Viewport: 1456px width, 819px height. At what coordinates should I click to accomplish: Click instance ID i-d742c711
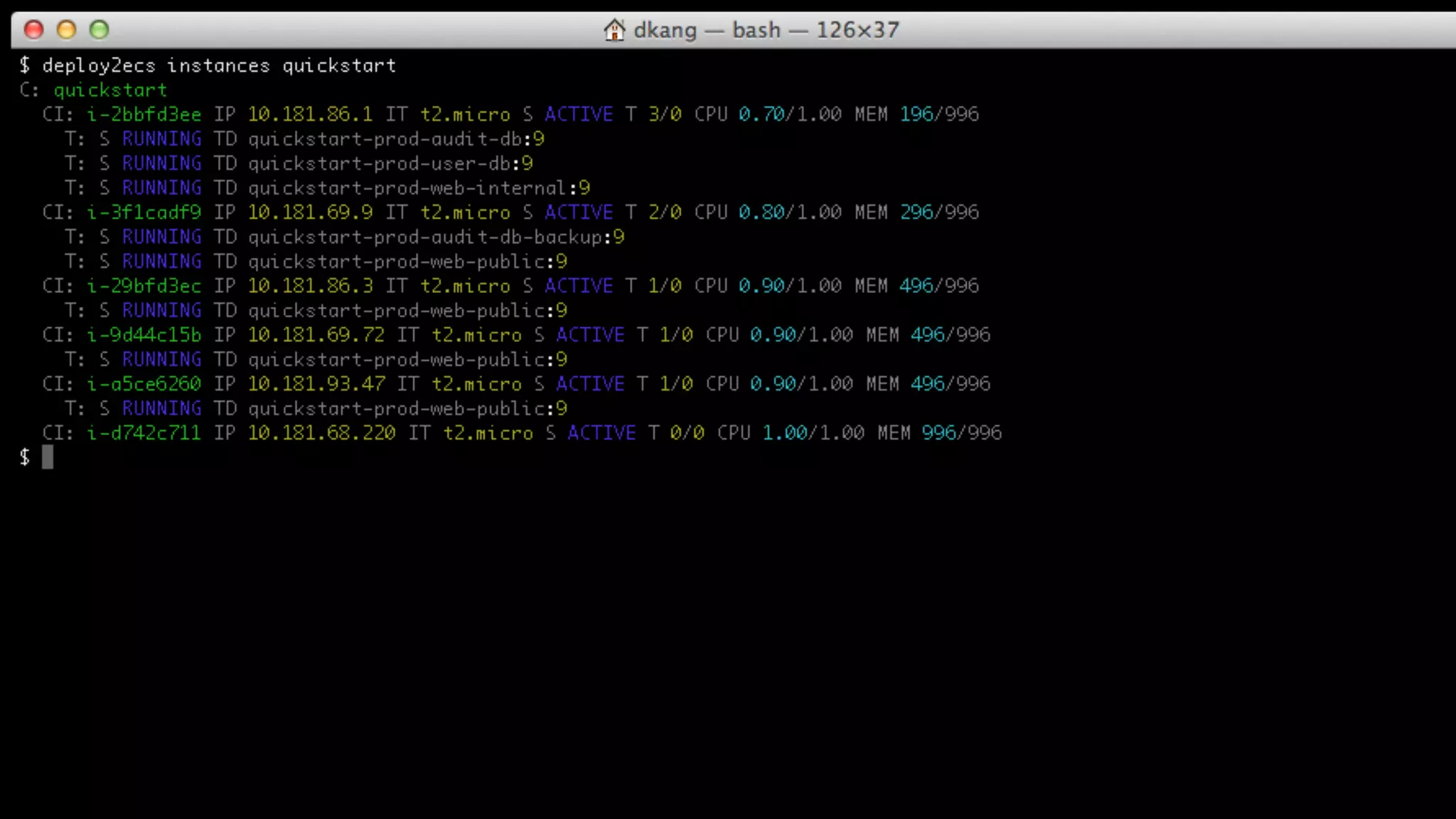coord(144,433)
